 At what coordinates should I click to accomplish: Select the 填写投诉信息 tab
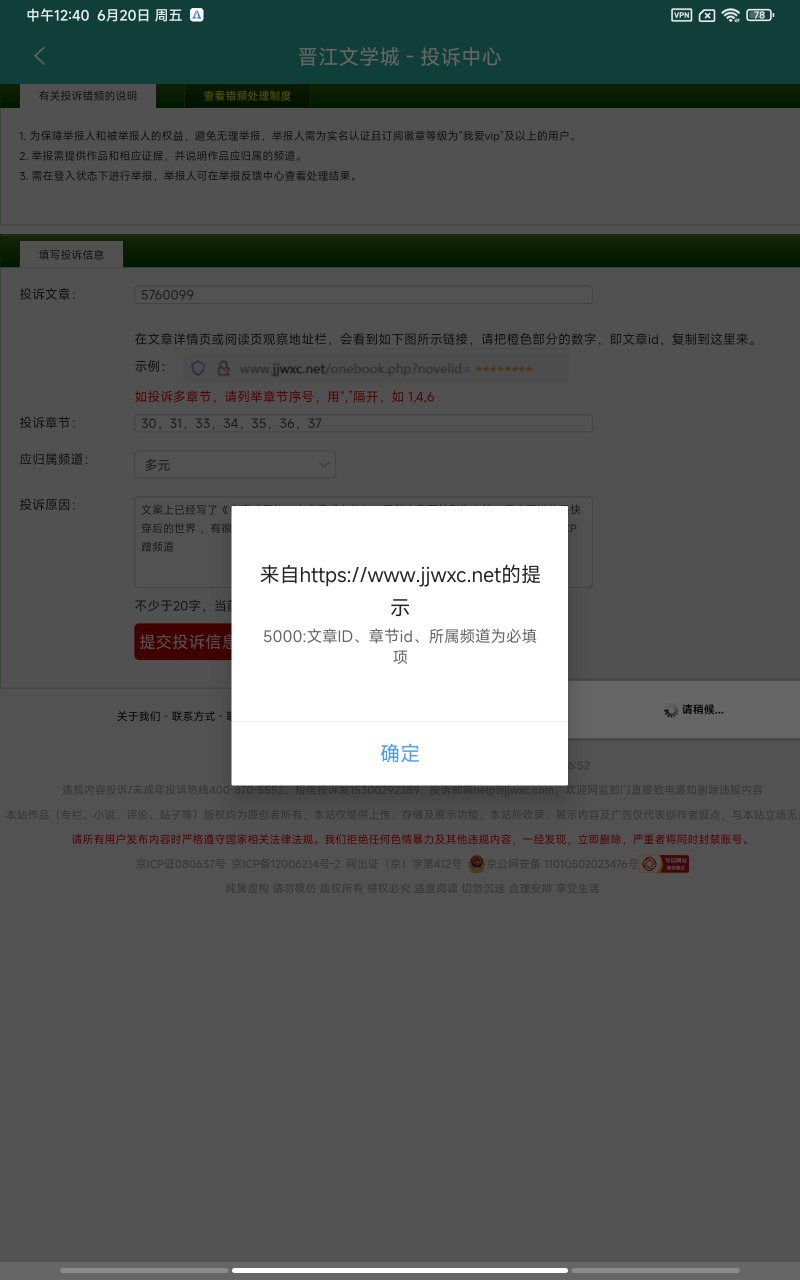[71, 254]
